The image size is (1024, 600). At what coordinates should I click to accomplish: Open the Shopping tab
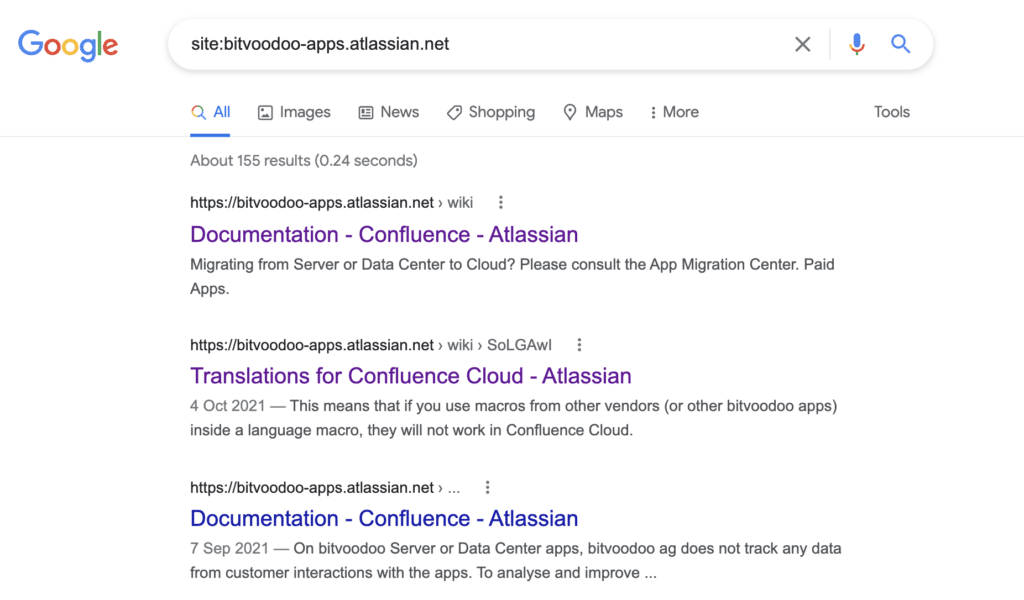[490, 112]
